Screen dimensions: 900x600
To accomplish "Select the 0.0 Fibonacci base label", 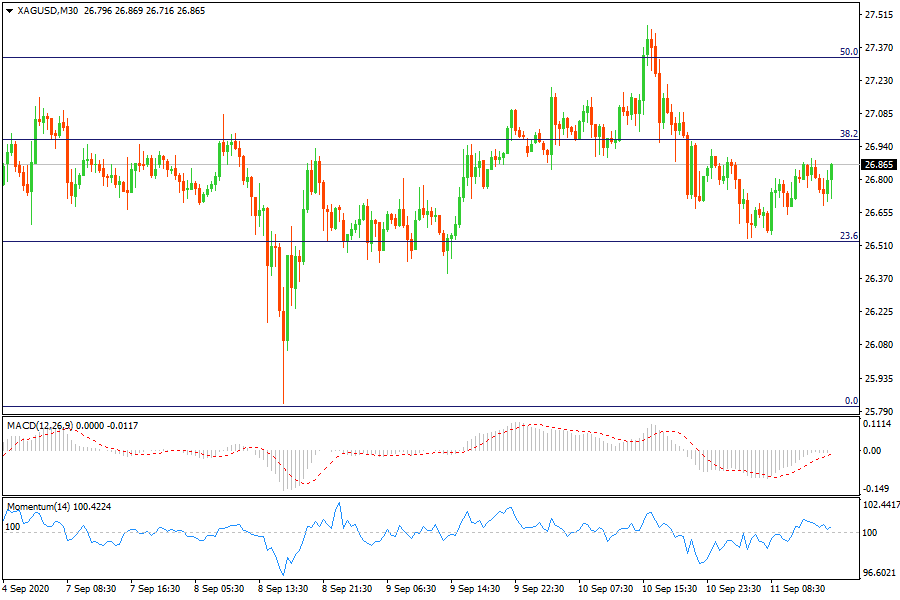I will point(851,401).
